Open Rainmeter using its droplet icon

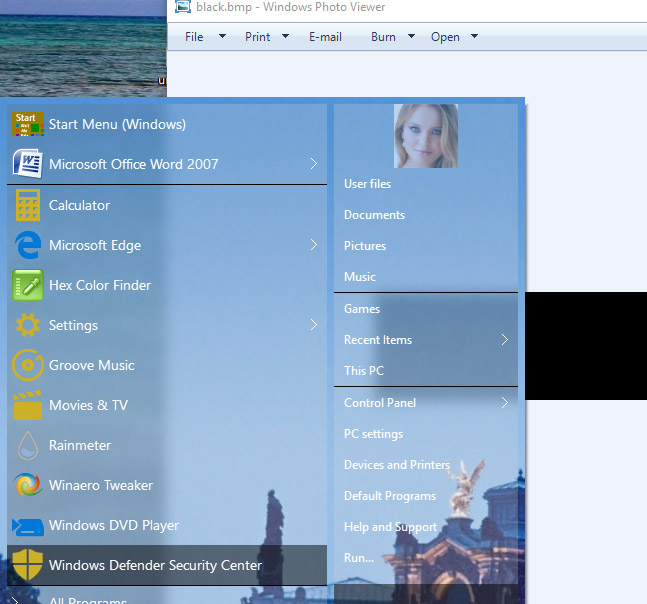click(27, 445)
